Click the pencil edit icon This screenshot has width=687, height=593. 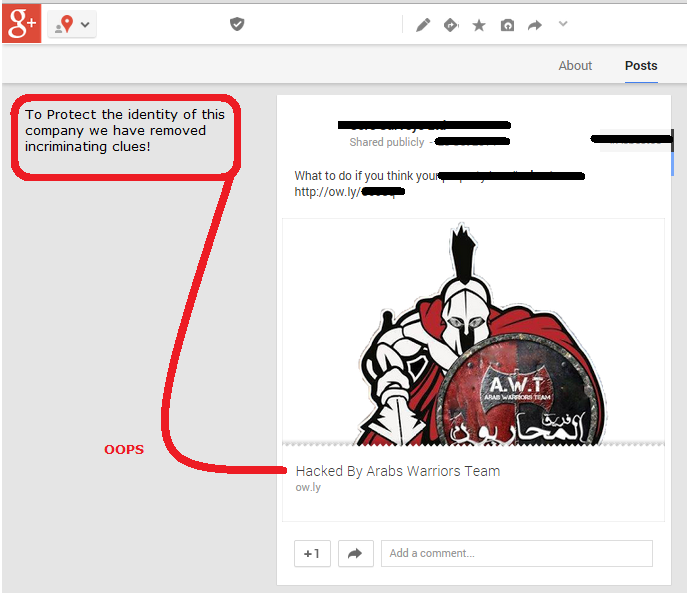click(x=423, y=25)
